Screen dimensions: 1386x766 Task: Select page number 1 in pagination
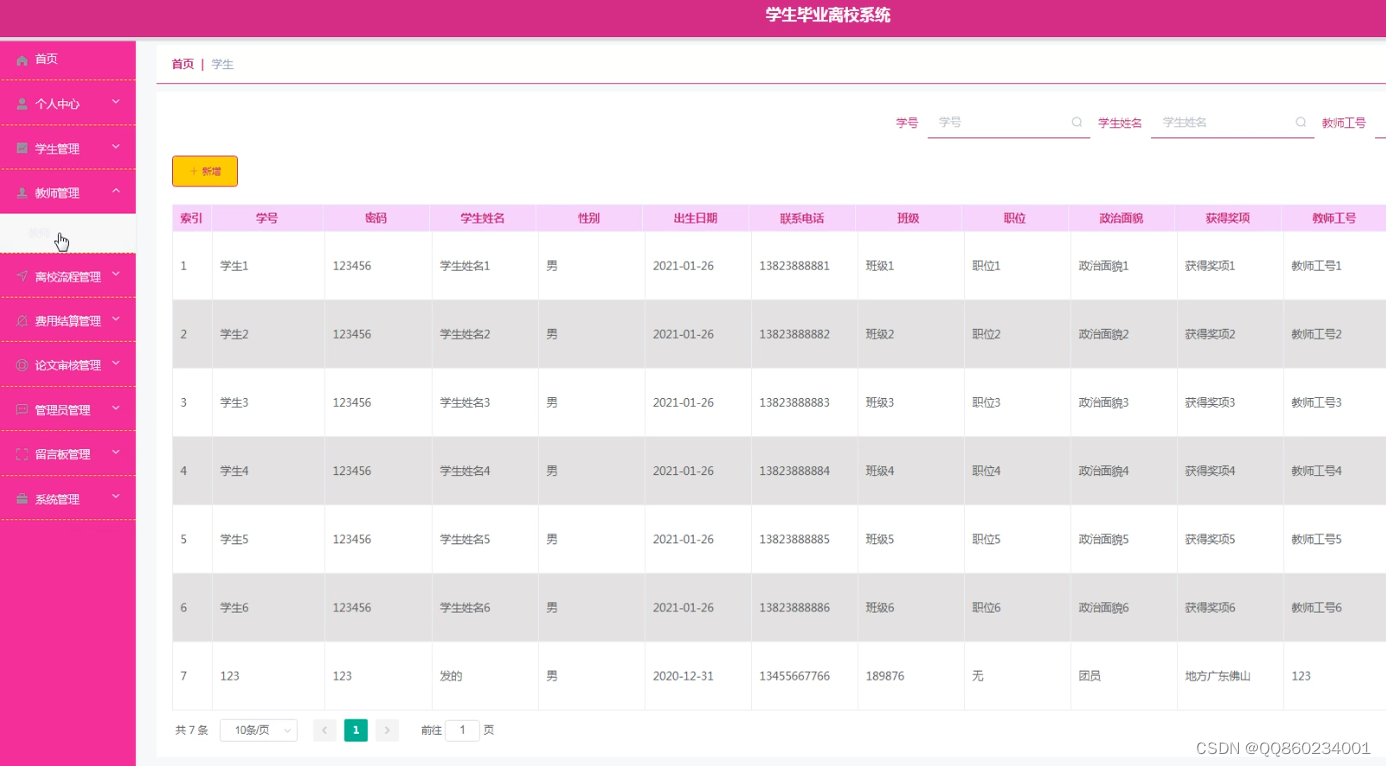point(356,730)
